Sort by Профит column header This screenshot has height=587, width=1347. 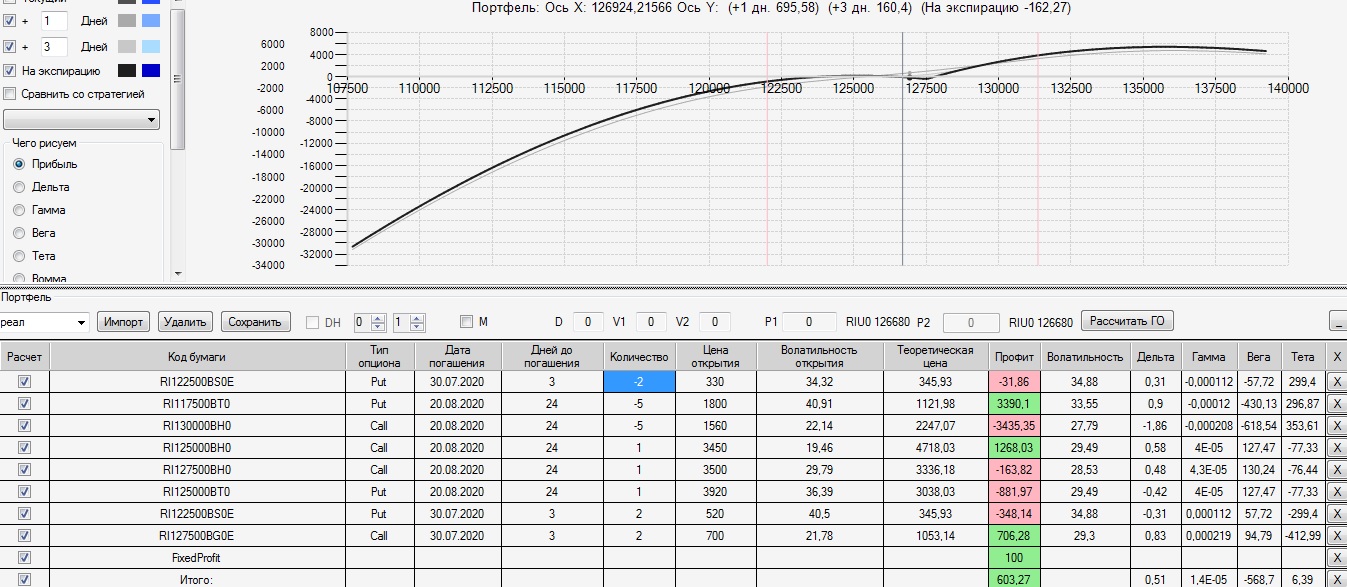tap(1015, 356)
